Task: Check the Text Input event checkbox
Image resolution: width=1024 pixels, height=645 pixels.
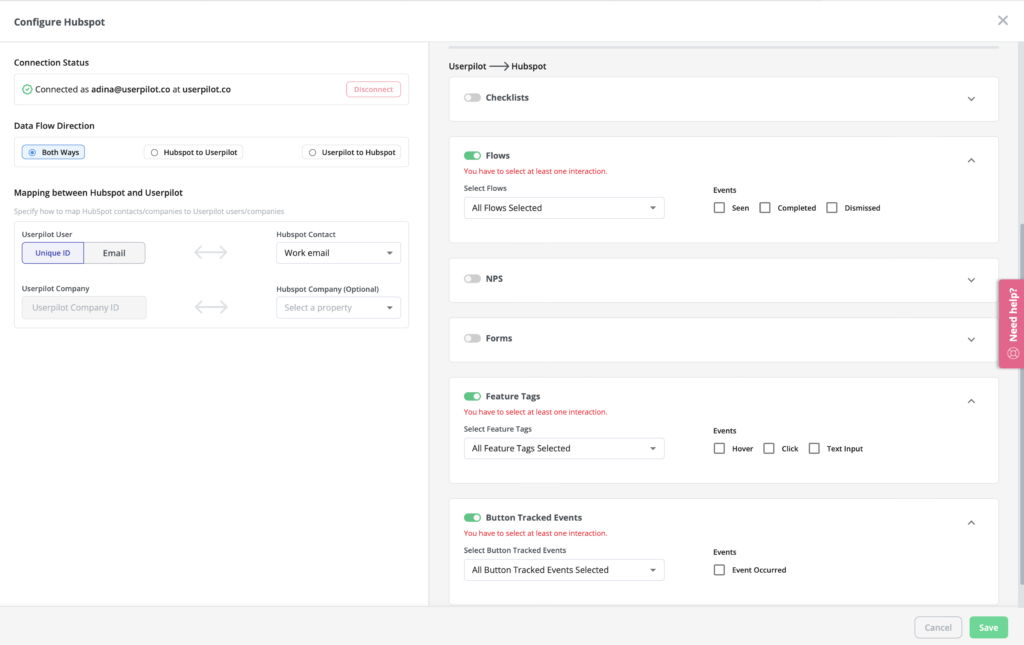Action: tap(814, 448)
